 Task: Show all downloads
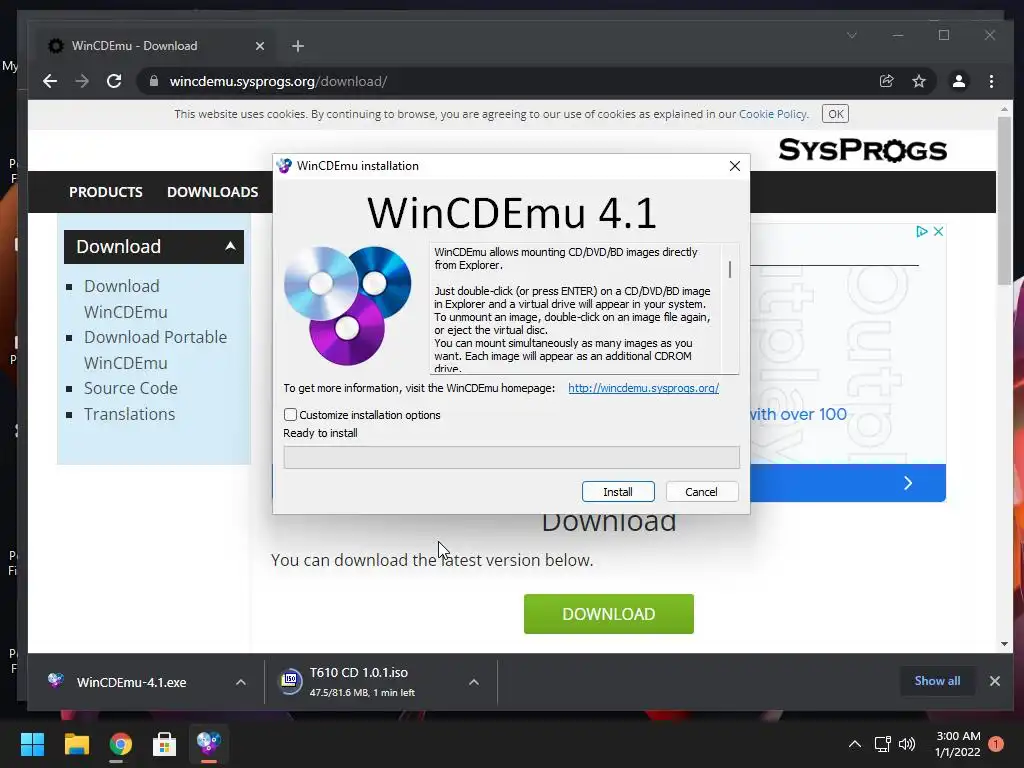[937, 681]
